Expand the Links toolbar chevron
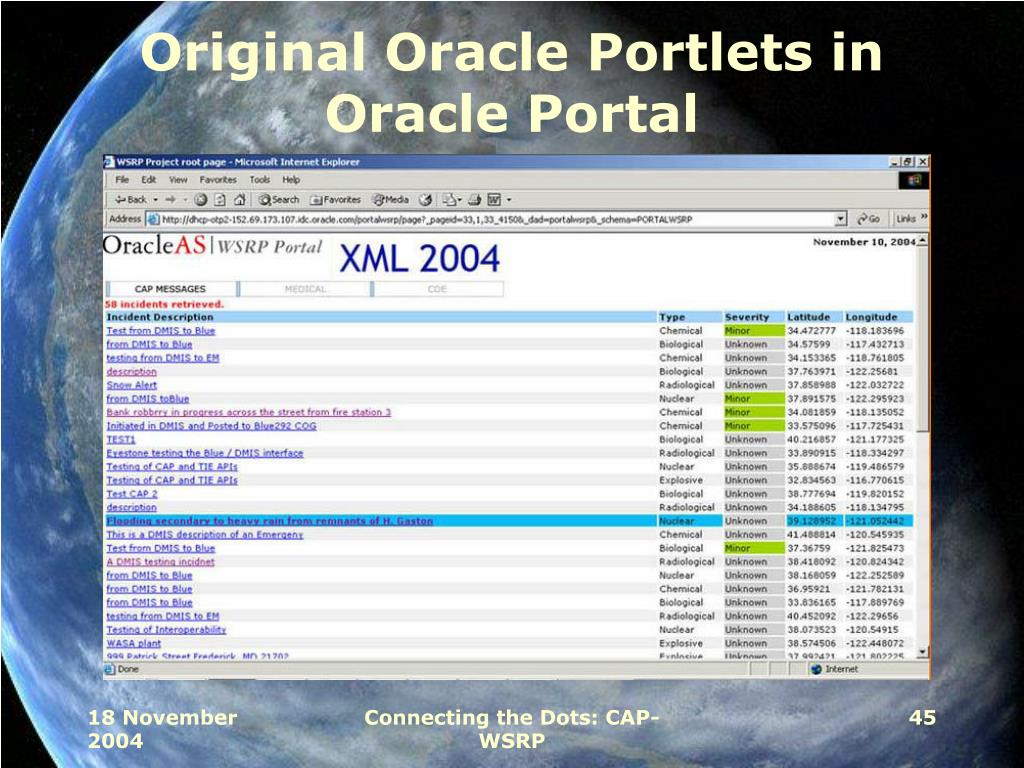 click(x=924, y=217)
